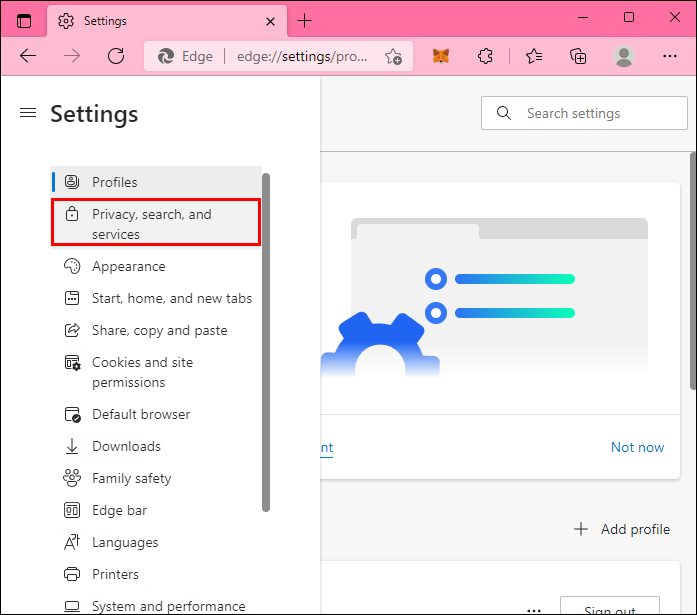Click the Default browser icon
697x615 pixels.
coord(72,414)
